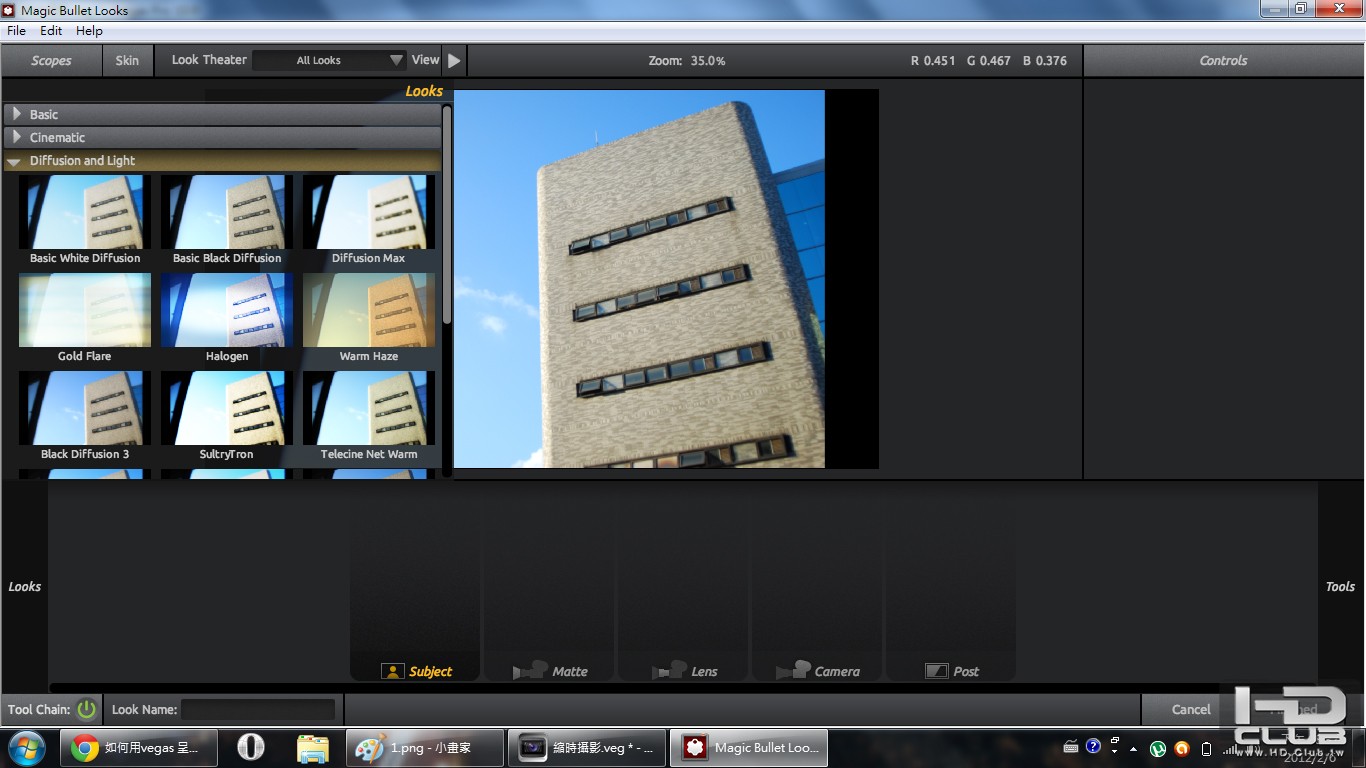Viewport: 1366px width, 768px height.
Task: Toggle the Tool Chain power icon
Action: (x=86, y=709)
